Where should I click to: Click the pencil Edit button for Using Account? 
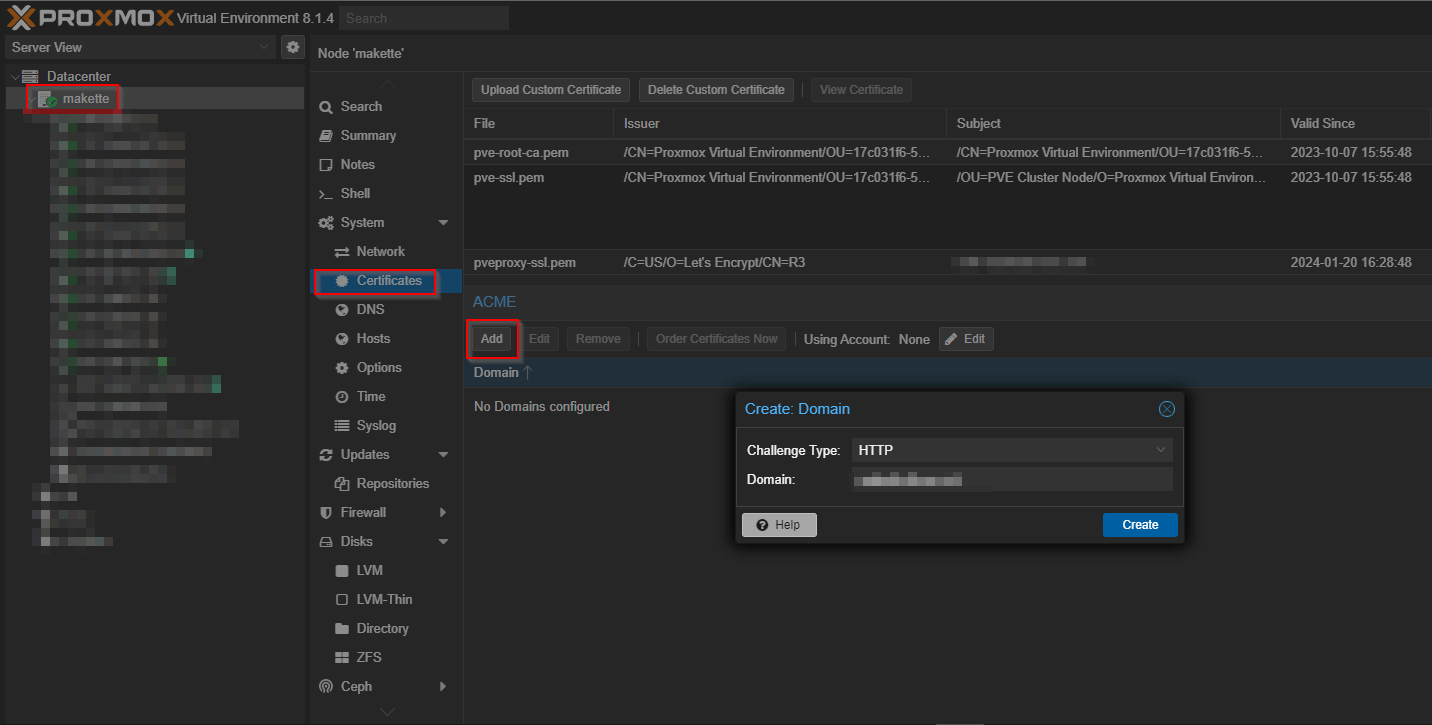click(x=966, y=339)
